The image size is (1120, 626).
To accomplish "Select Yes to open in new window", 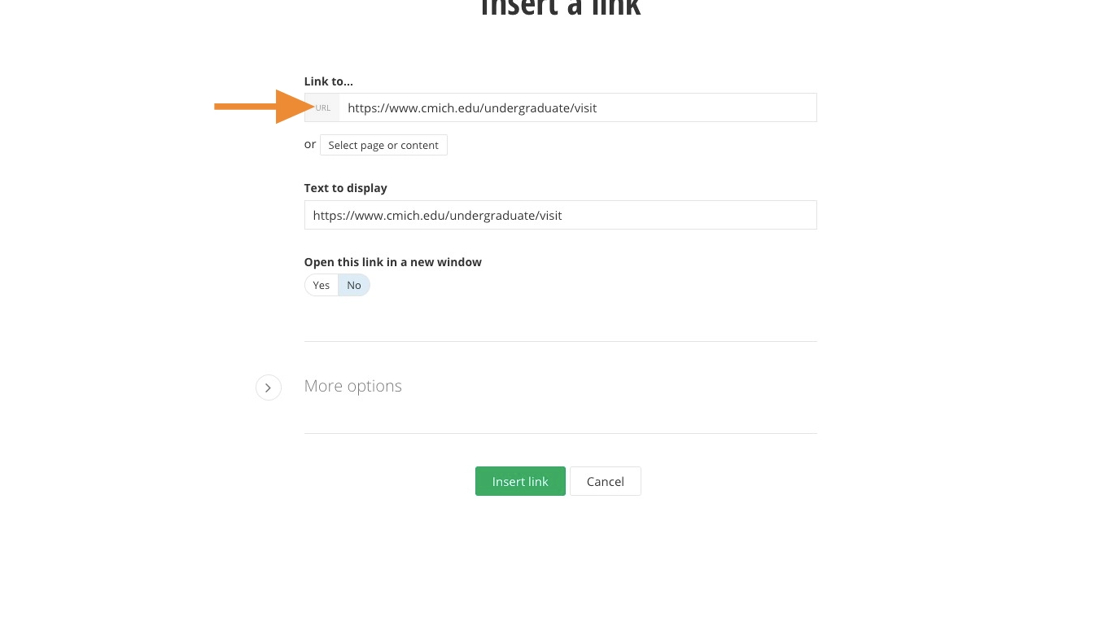I will (321, 285).
